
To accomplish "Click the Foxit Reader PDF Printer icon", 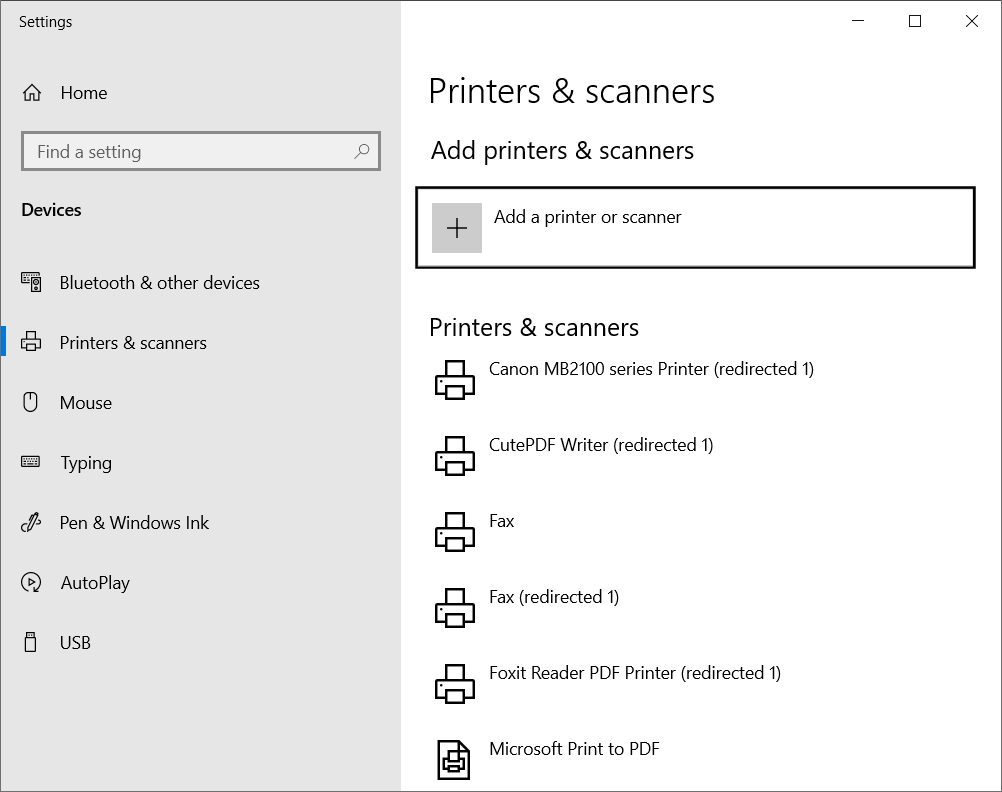I will (x=455, y=684).
